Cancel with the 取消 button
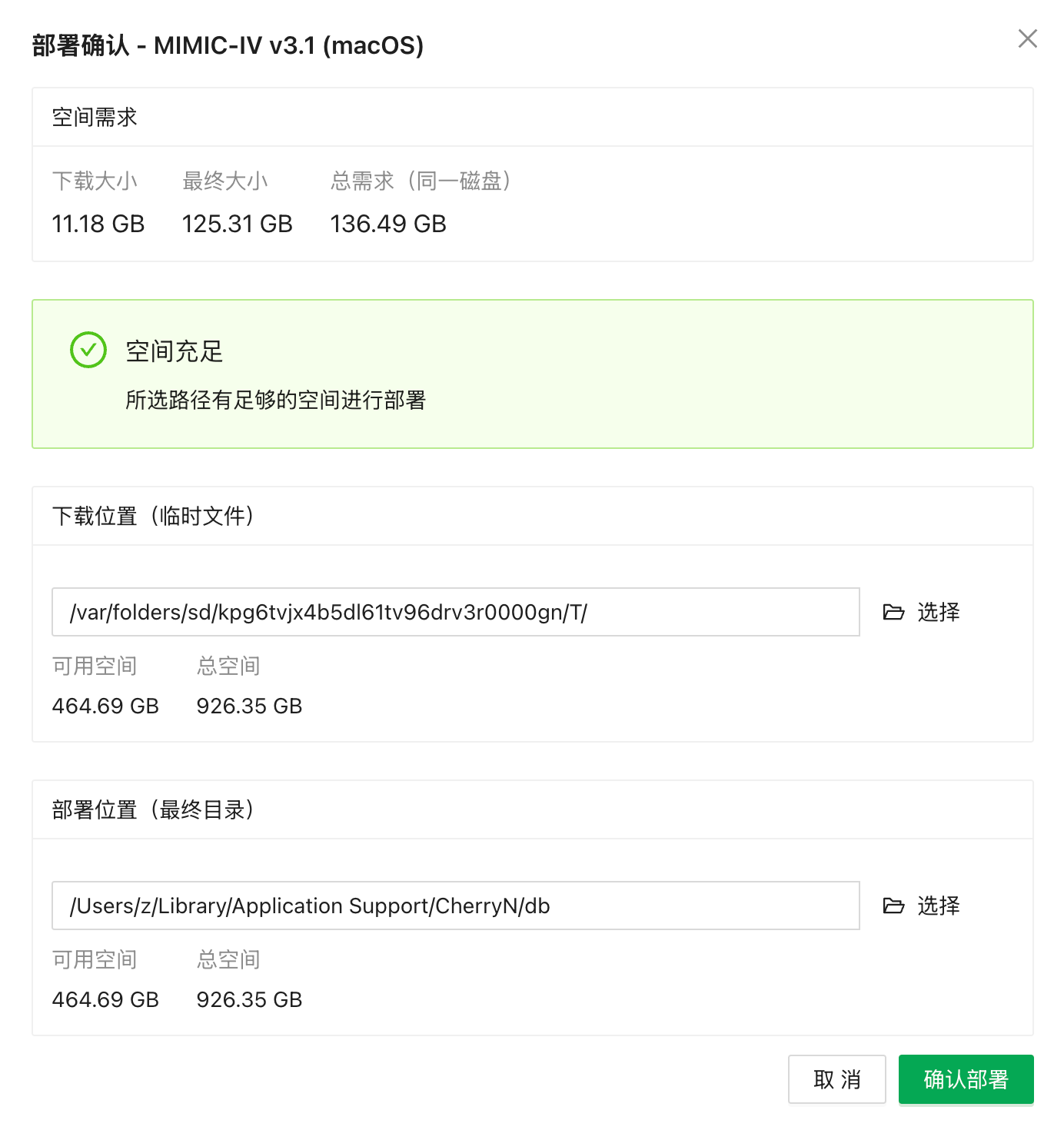The width and height of the screenshot is (1064, 1130). (836, 1079)
